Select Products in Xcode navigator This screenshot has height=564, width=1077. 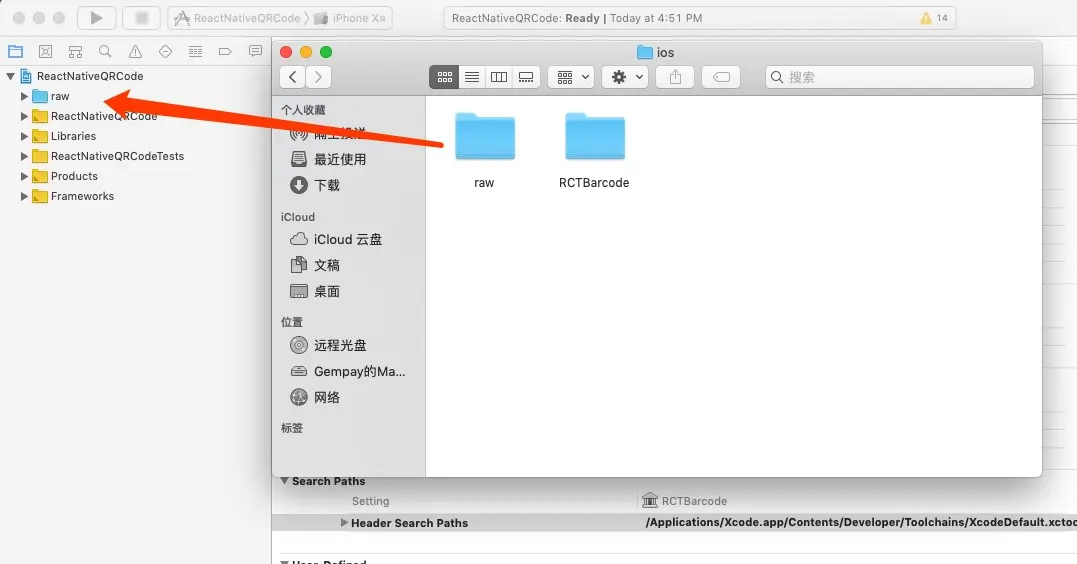(74, 176)
